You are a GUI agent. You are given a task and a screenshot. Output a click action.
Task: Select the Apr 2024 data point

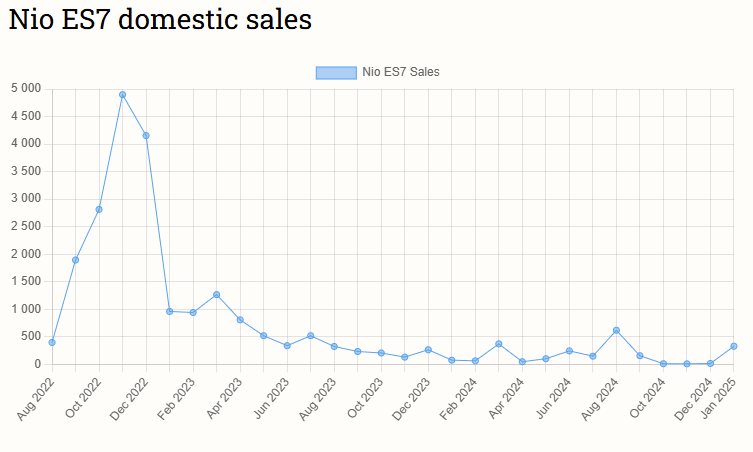coord(522,362)
